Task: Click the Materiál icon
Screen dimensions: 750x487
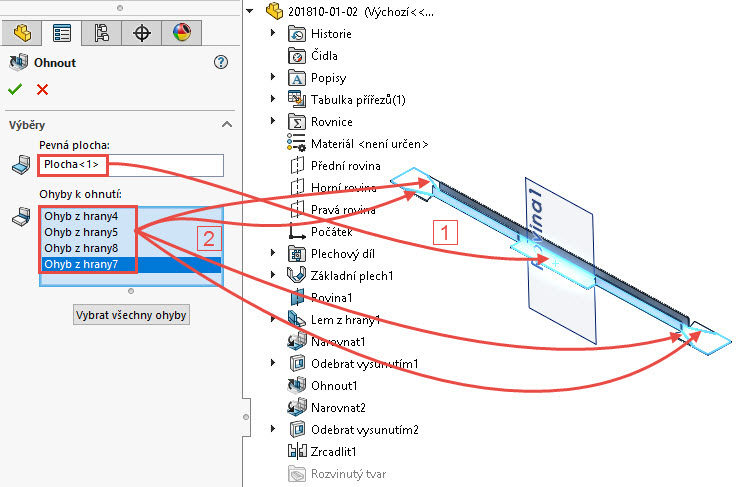Action: coord(297,143)
